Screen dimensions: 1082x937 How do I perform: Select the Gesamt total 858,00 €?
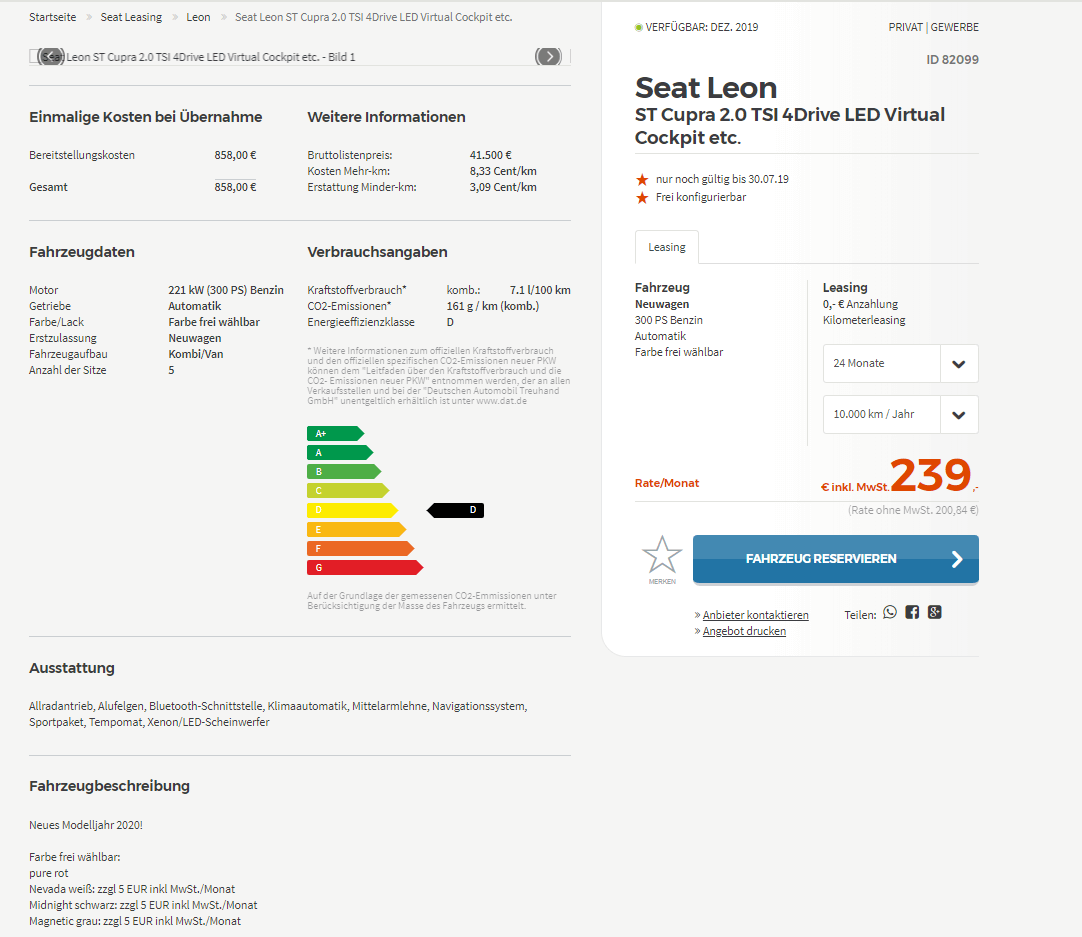pos(235,186)
